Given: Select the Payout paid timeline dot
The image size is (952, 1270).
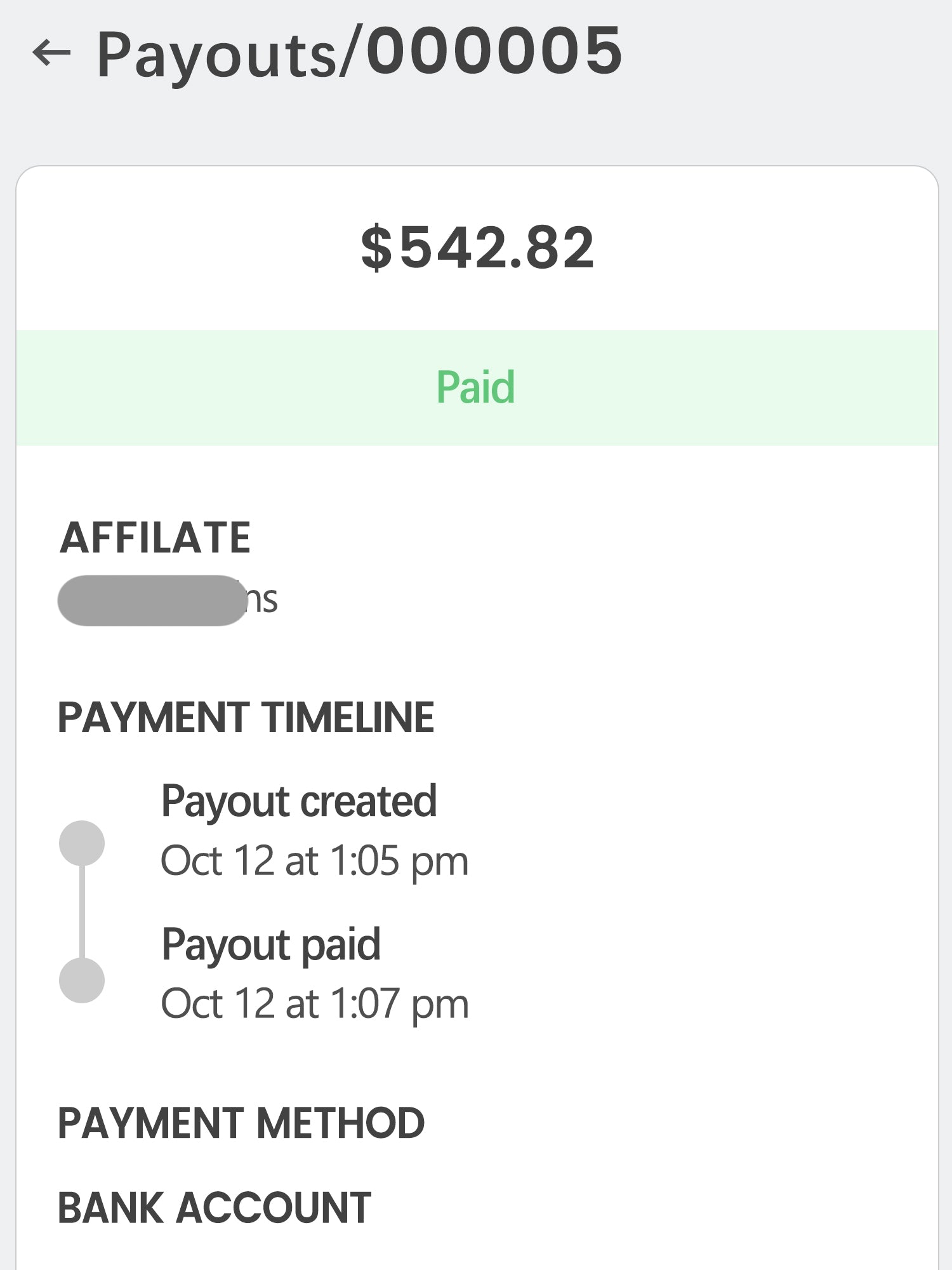Looking at the screenshot, I should [x=82, y=980].
